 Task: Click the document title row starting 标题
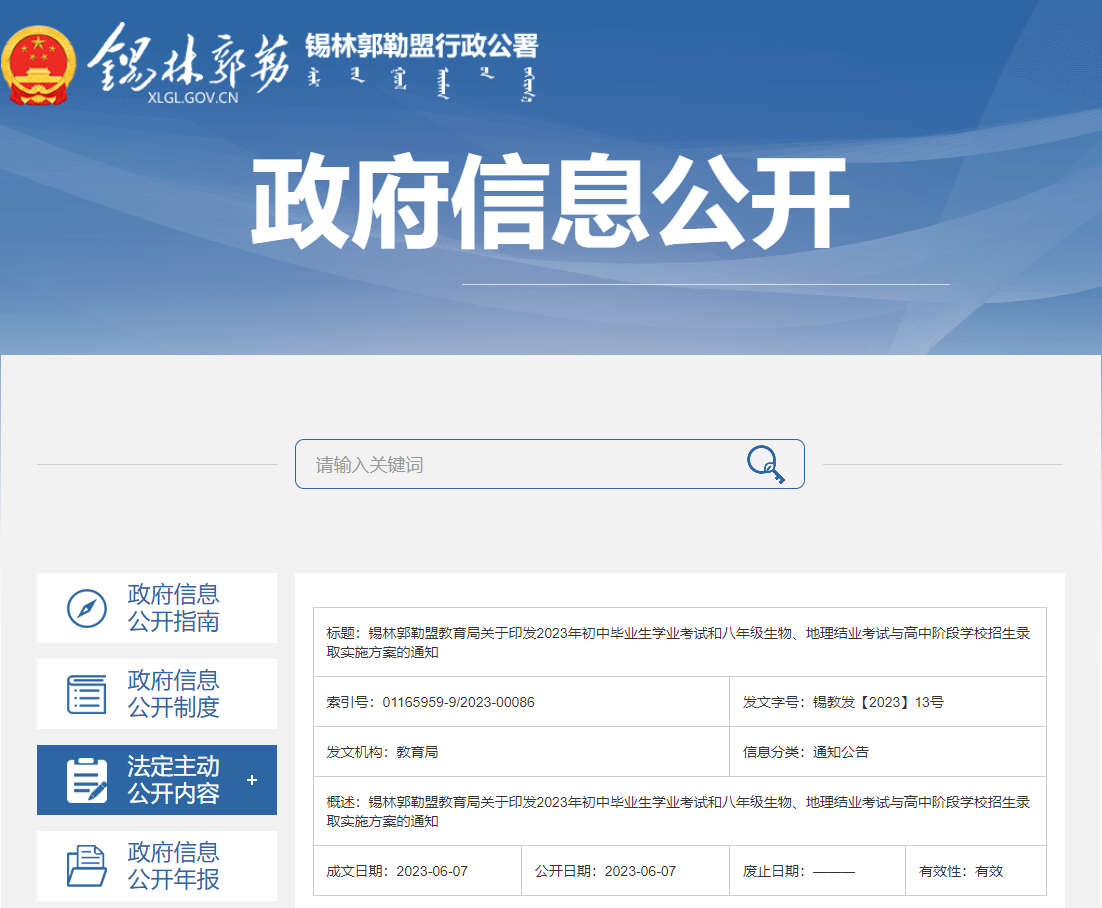(x=678, y=642)
